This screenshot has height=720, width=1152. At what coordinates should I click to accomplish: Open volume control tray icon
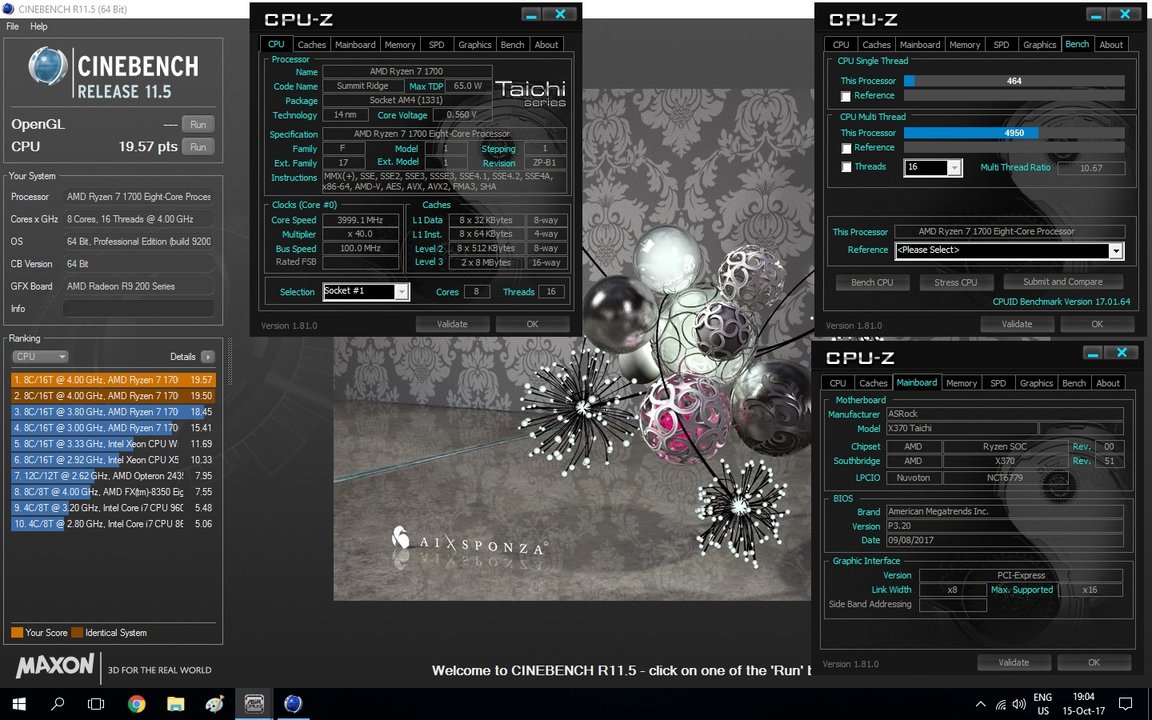pyautogui.click(x=1019, y=704)
